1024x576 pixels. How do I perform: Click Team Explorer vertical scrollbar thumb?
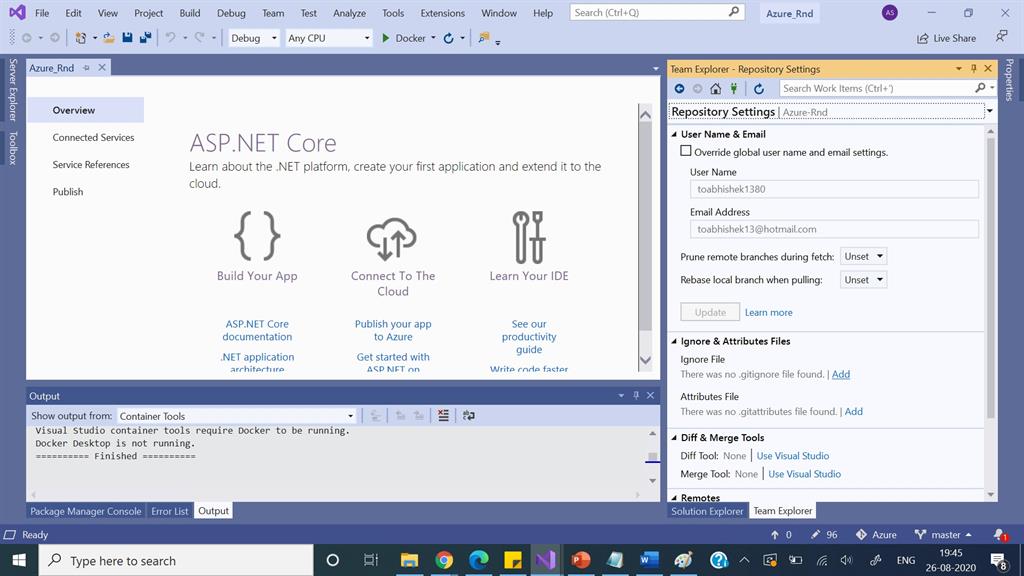[990, 277]
